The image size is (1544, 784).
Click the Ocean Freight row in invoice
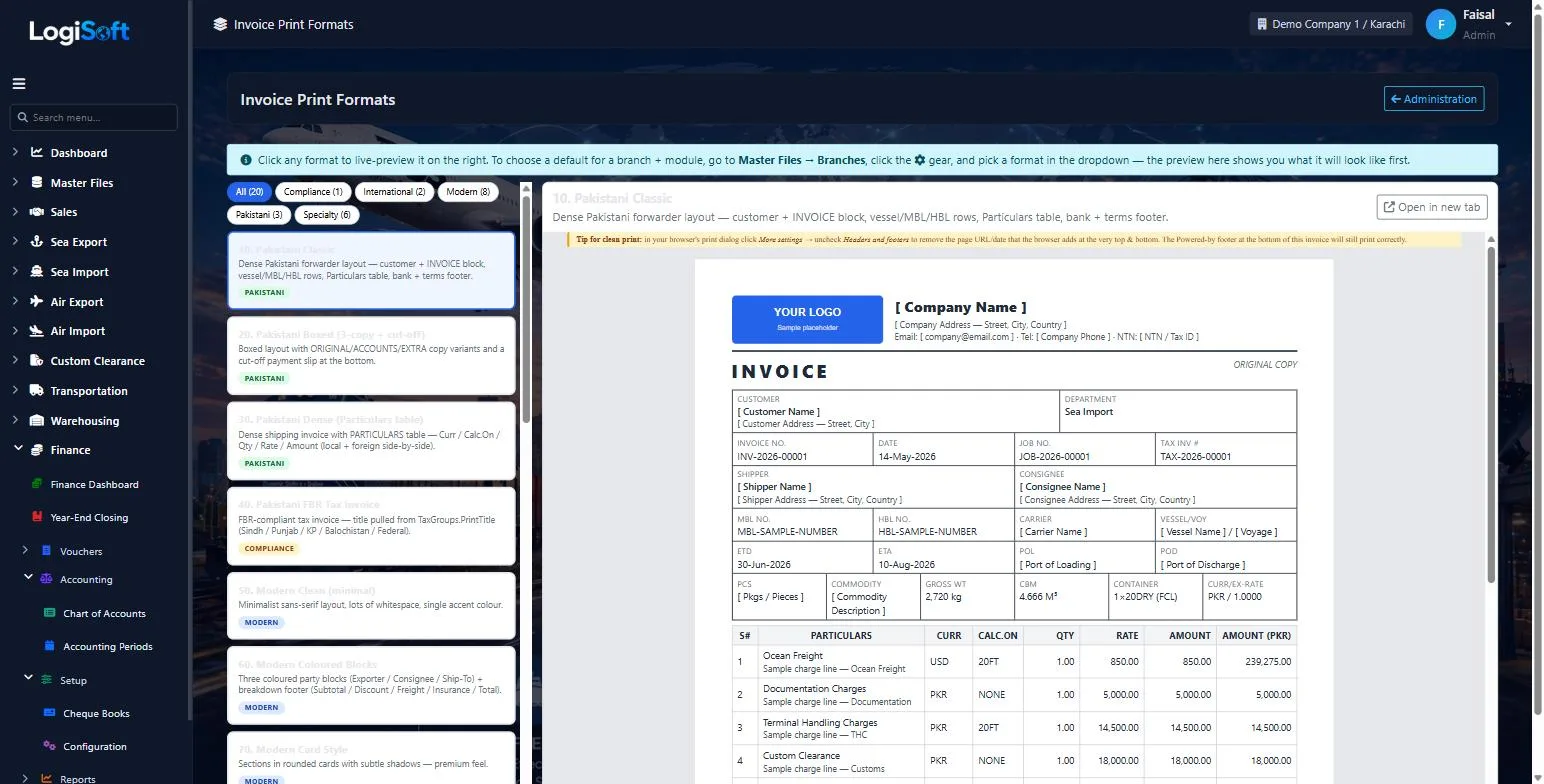[1014, 661]
